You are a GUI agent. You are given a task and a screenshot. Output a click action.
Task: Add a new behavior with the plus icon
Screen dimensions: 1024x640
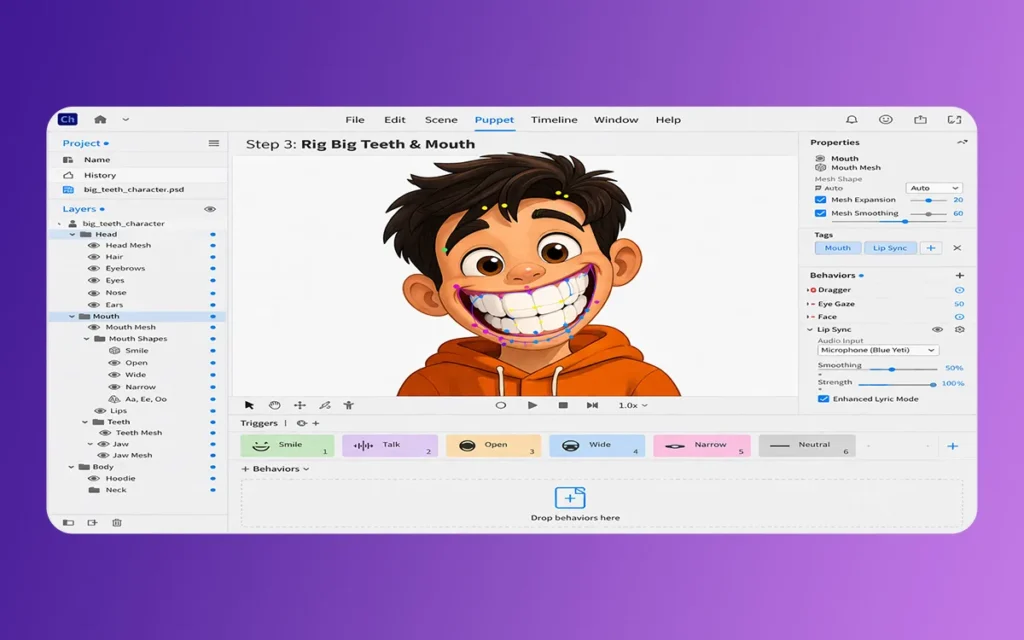[960, 275]
